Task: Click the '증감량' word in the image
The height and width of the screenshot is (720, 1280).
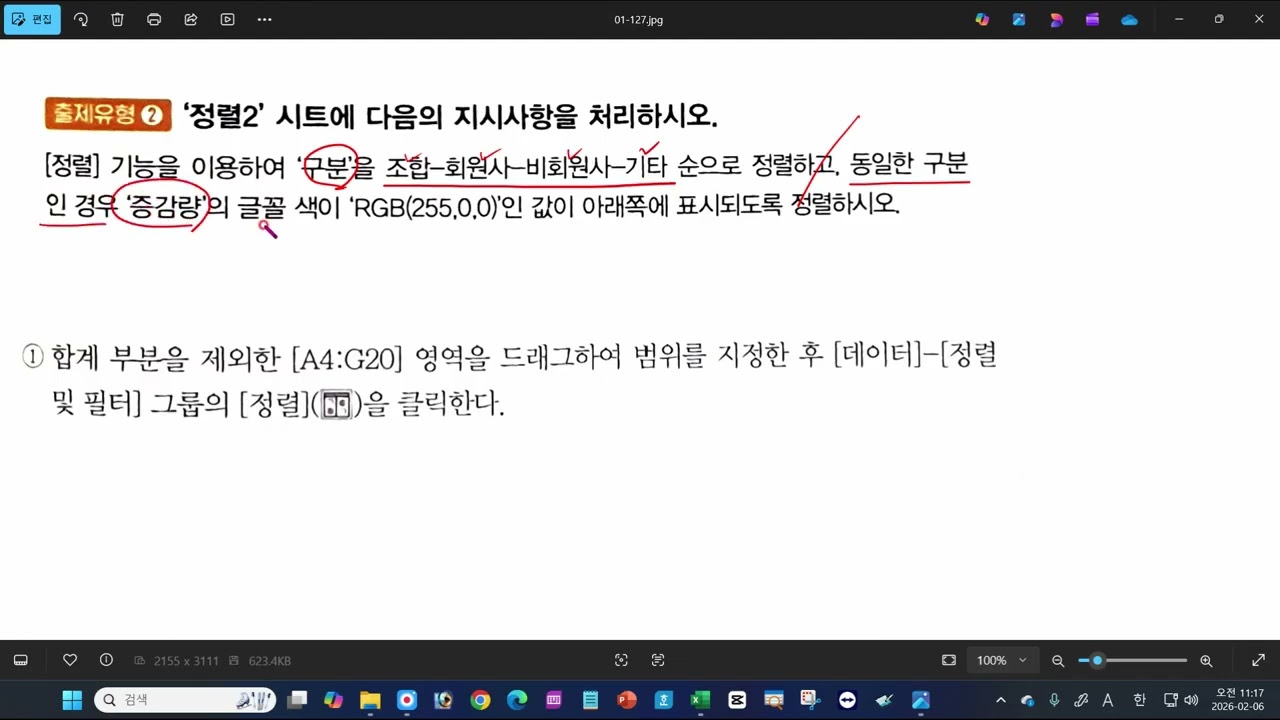Action: coord(168,206)
